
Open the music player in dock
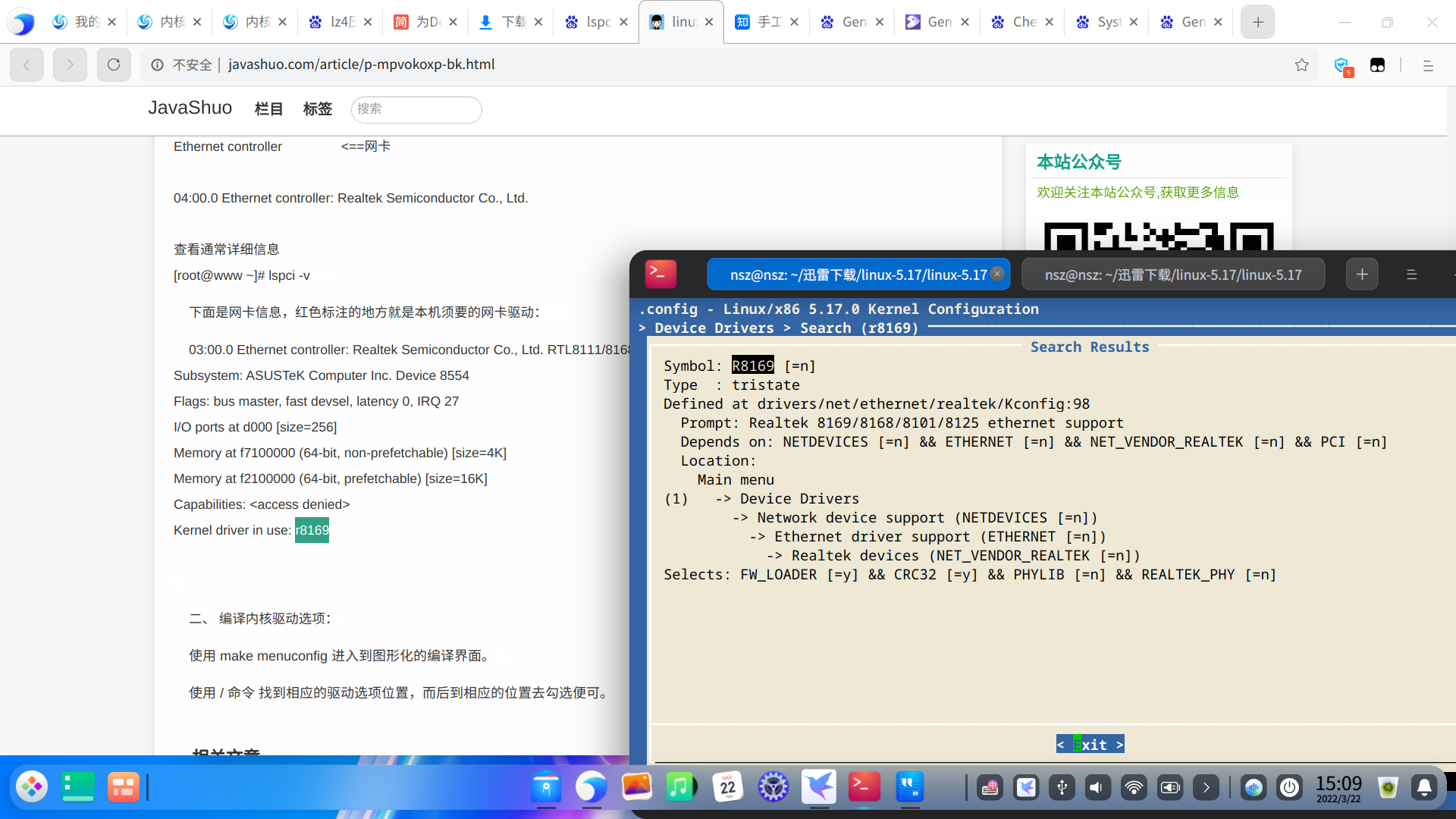coord(681,787)
